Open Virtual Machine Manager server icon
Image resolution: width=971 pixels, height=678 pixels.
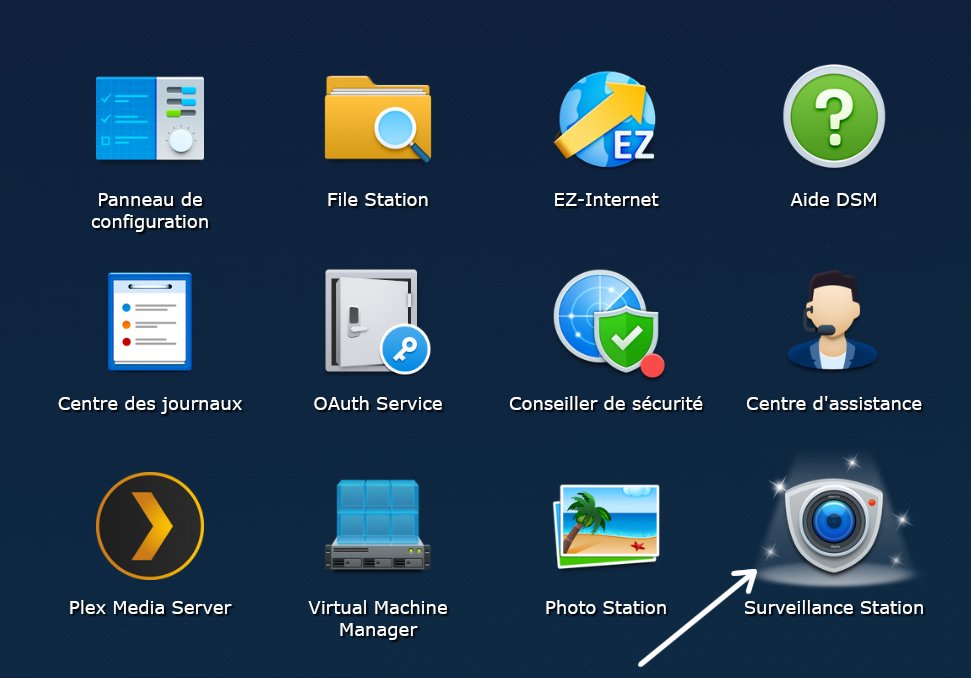pos(378,524)
